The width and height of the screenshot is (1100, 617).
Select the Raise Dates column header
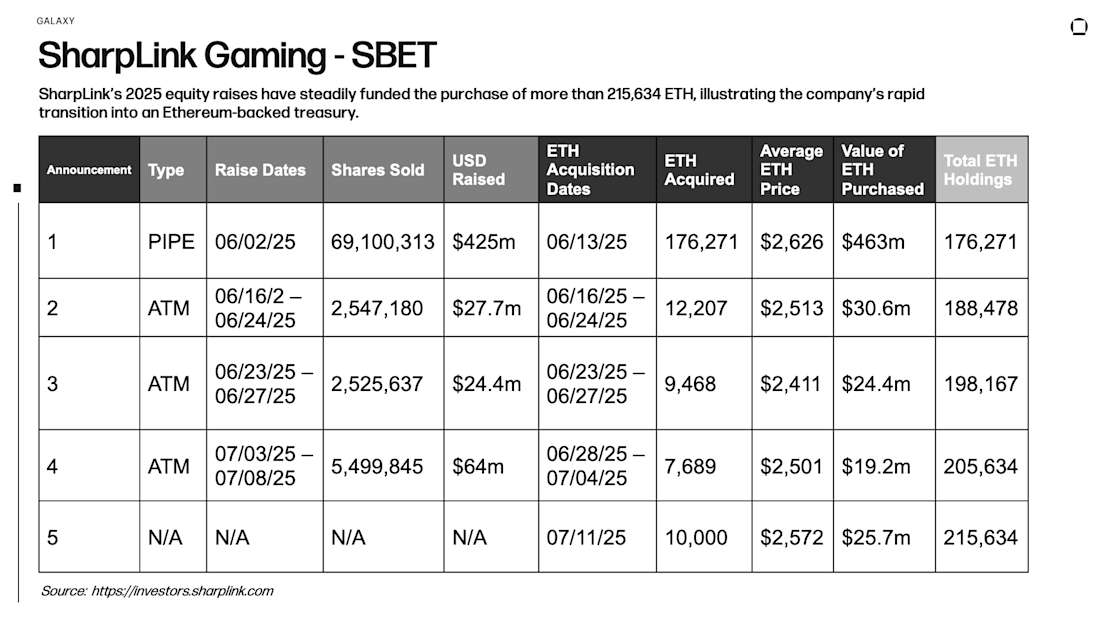pos(264,170)
